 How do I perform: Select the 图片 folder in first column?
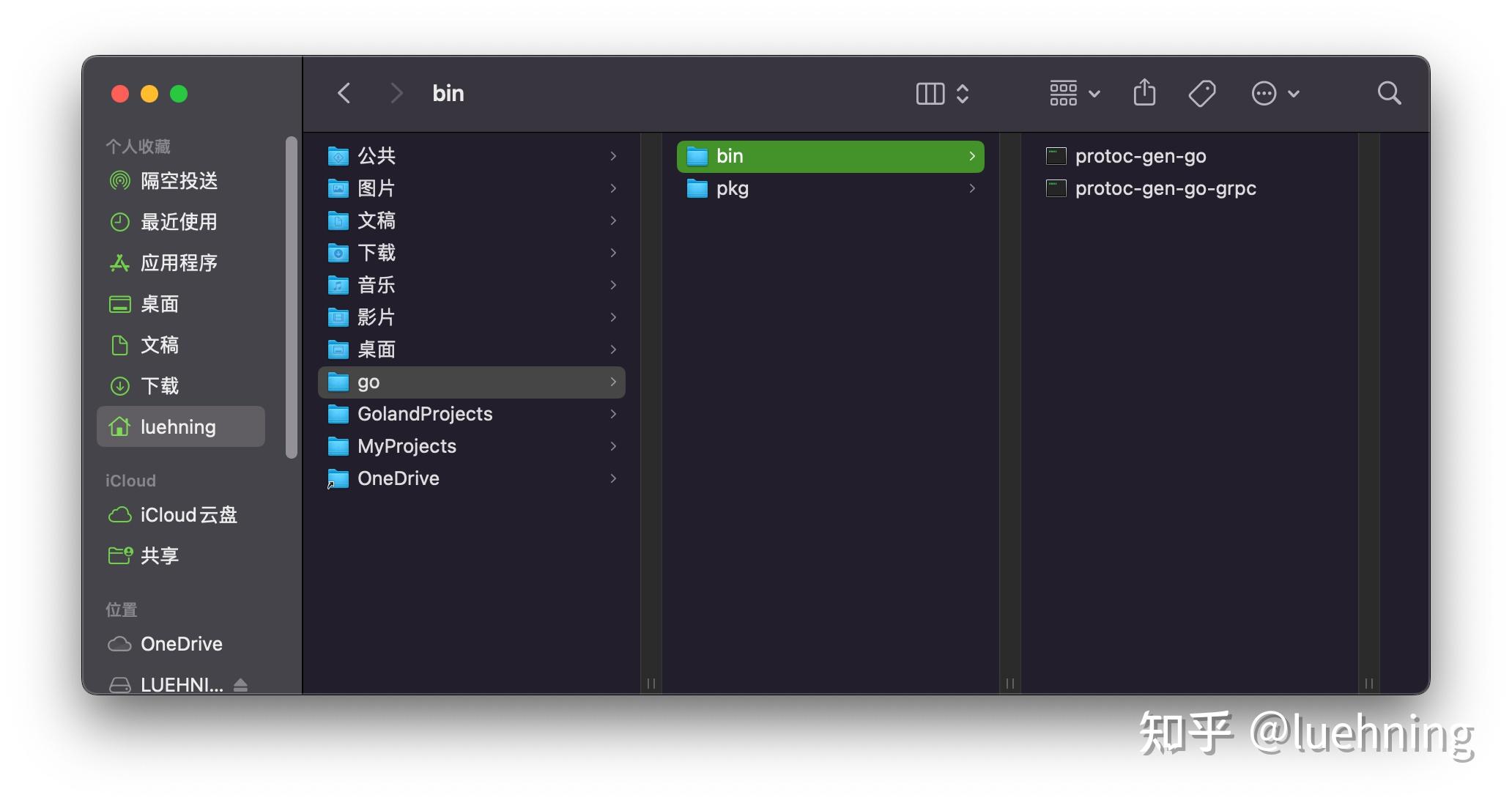(472, 188)
